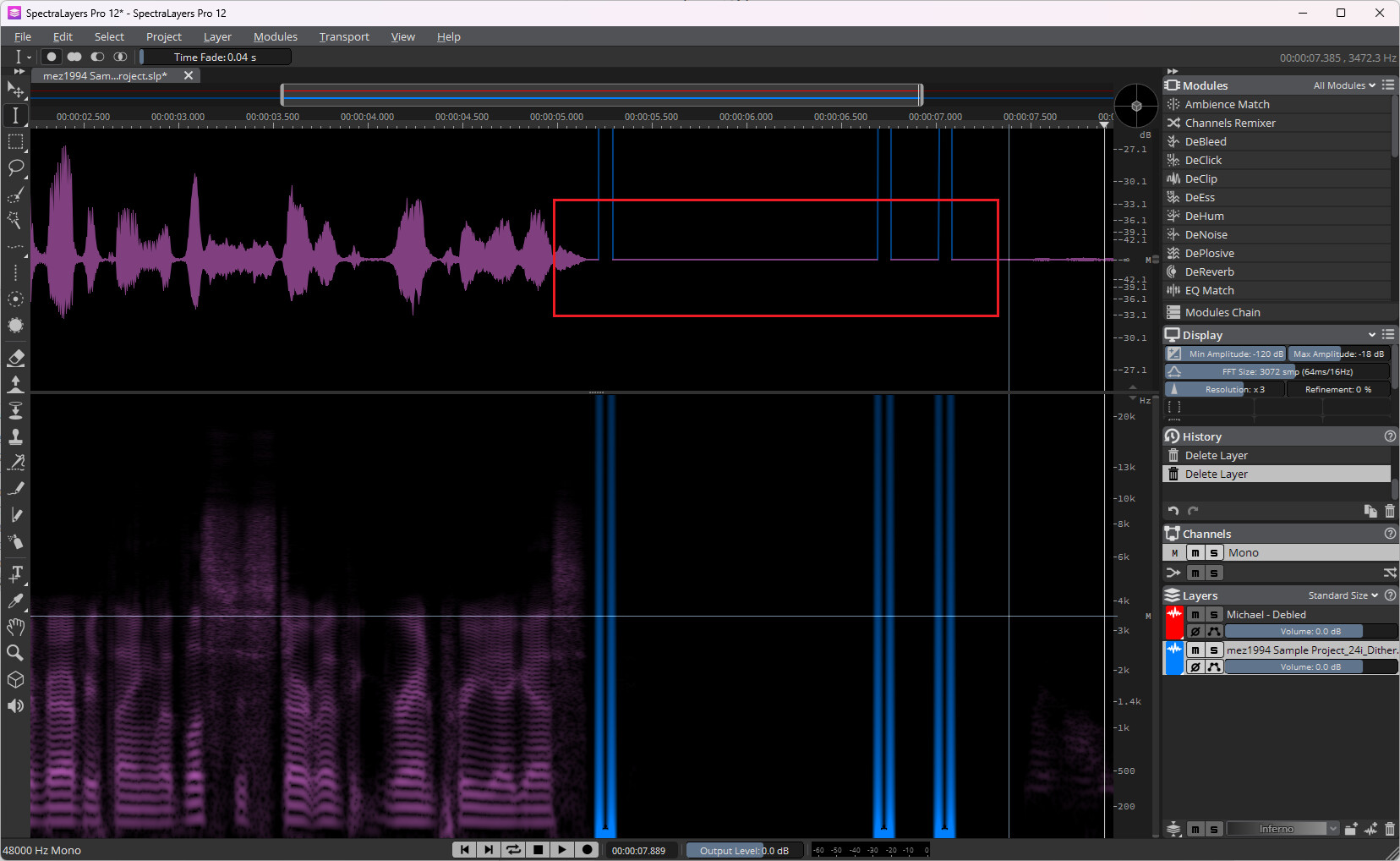Expand right panel double arrow above Modules

1173,72
